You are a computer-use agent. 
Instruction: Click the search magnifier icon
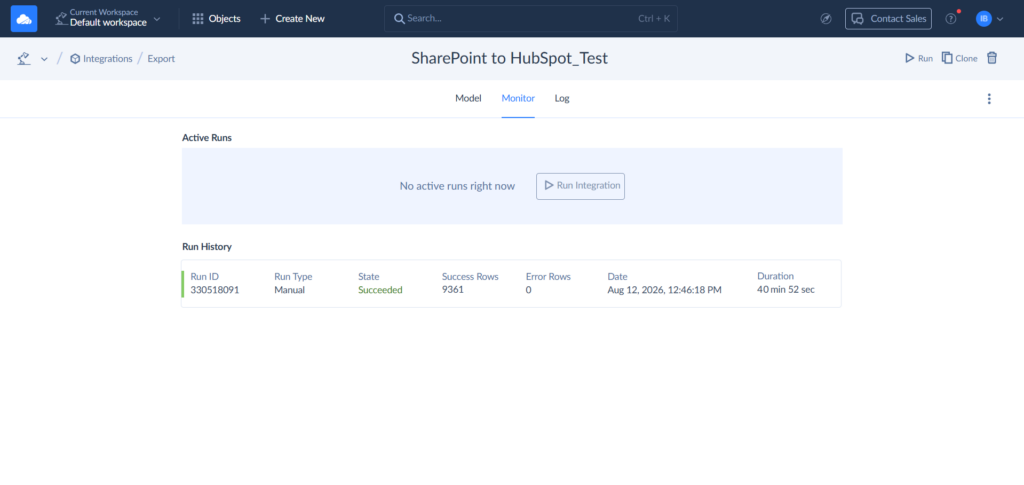pyautogui.click(x=399, y=18)
